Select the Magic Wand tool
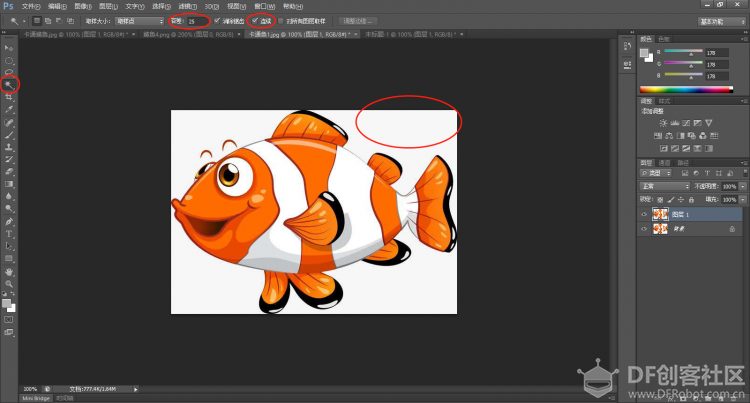Screen dimensions: 750x403 pyautogui.click(x=9, y=85)
